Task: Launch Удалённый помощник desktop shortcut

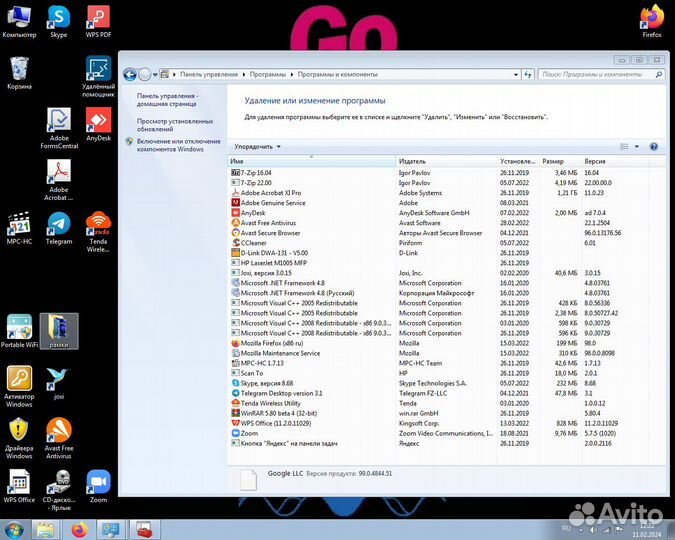Action: coord(98,77)
